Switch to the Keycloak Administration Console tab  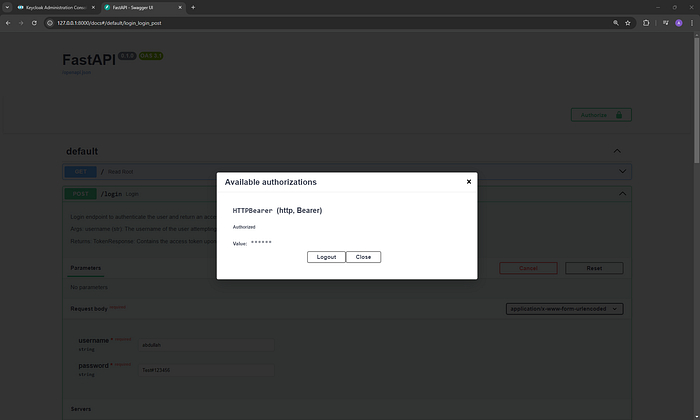coord(56,8)
